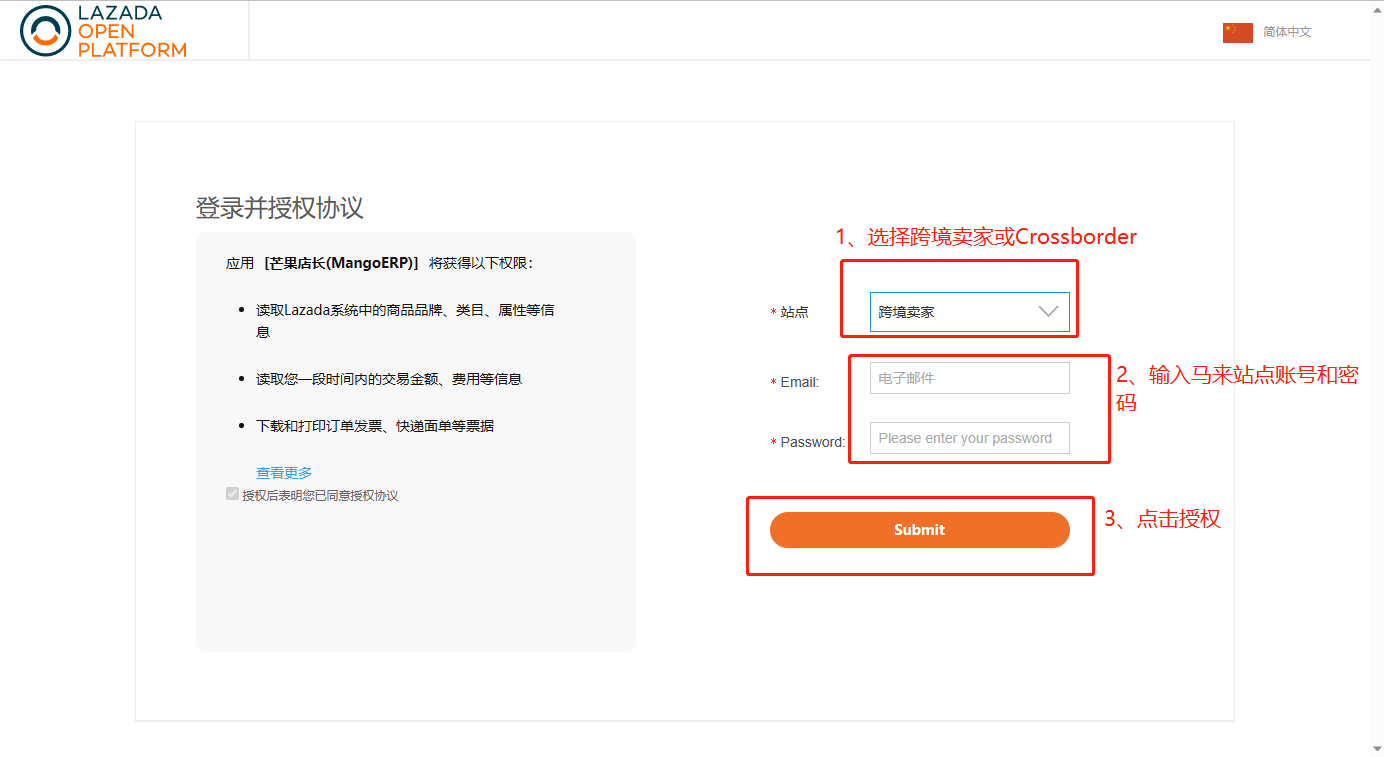Click the scrollbar down arrow
The height and width of the screenshot is (757, 1384).
tap(1377, 749)
